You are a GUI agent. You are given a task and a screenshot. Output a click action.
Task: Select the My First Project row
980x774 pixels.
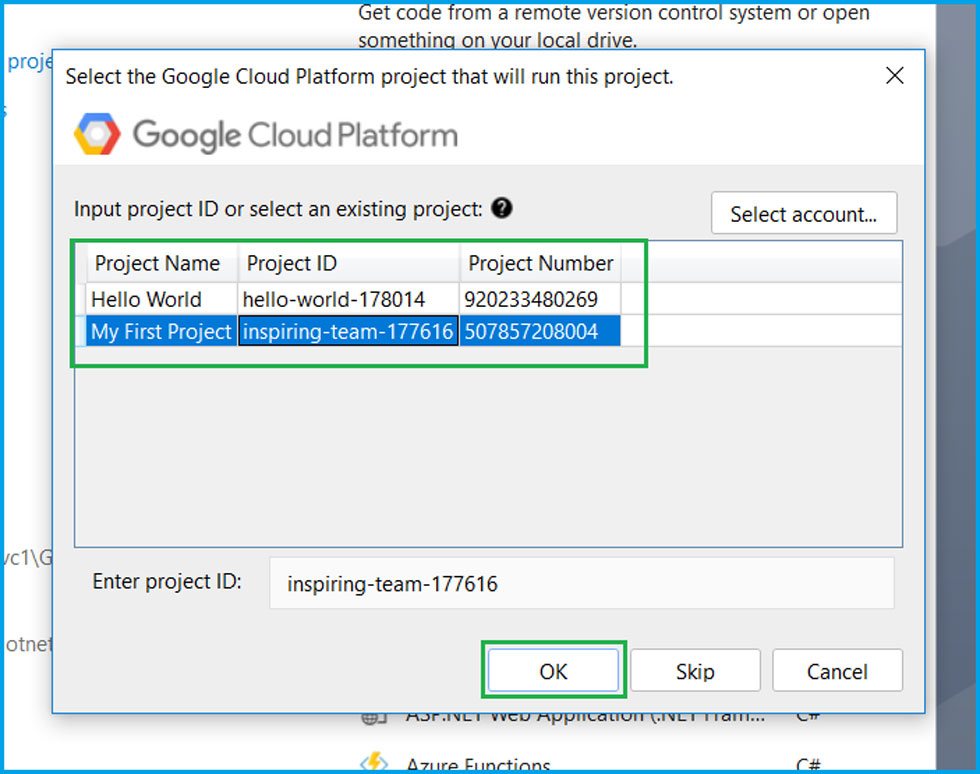point(161,331)
